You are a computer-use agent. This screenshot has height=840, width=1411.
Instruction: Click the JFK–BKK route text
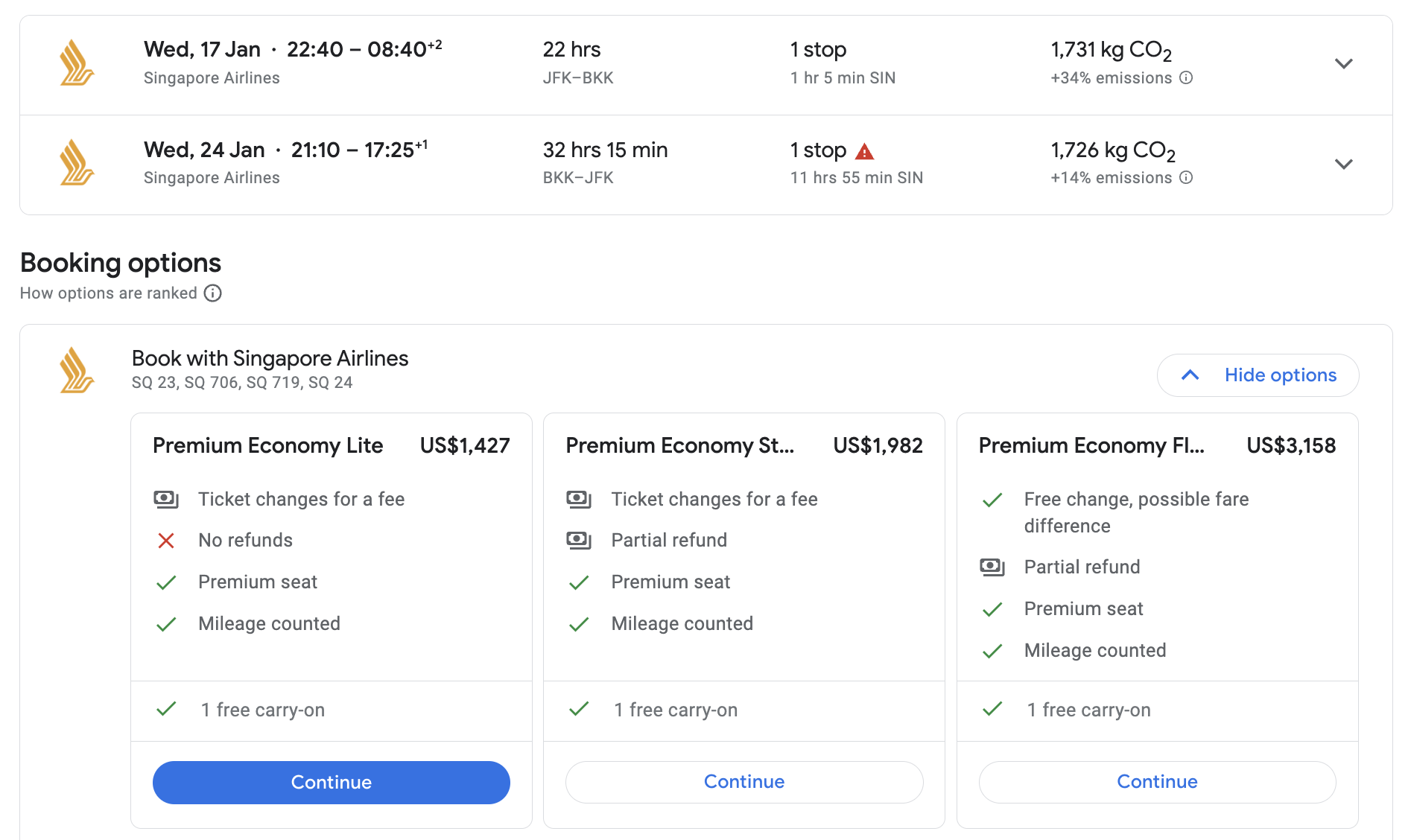[x=578, y=77]
